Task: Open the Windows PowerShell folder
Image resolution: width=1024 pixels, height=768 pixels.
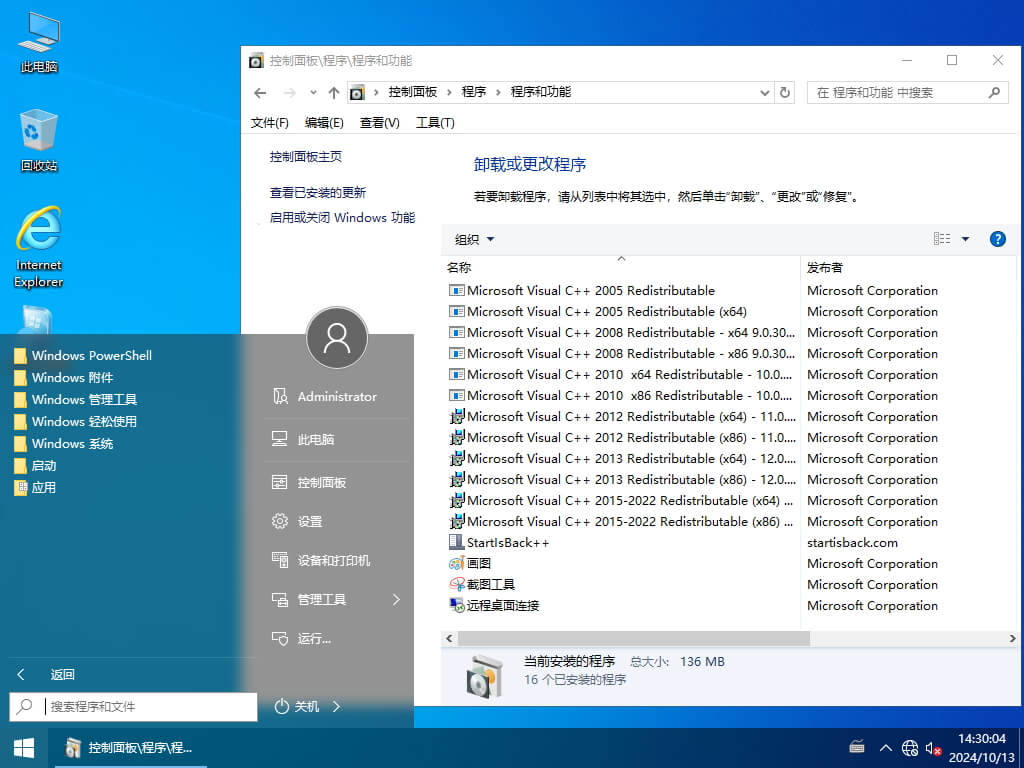Action: coord(83,355)
